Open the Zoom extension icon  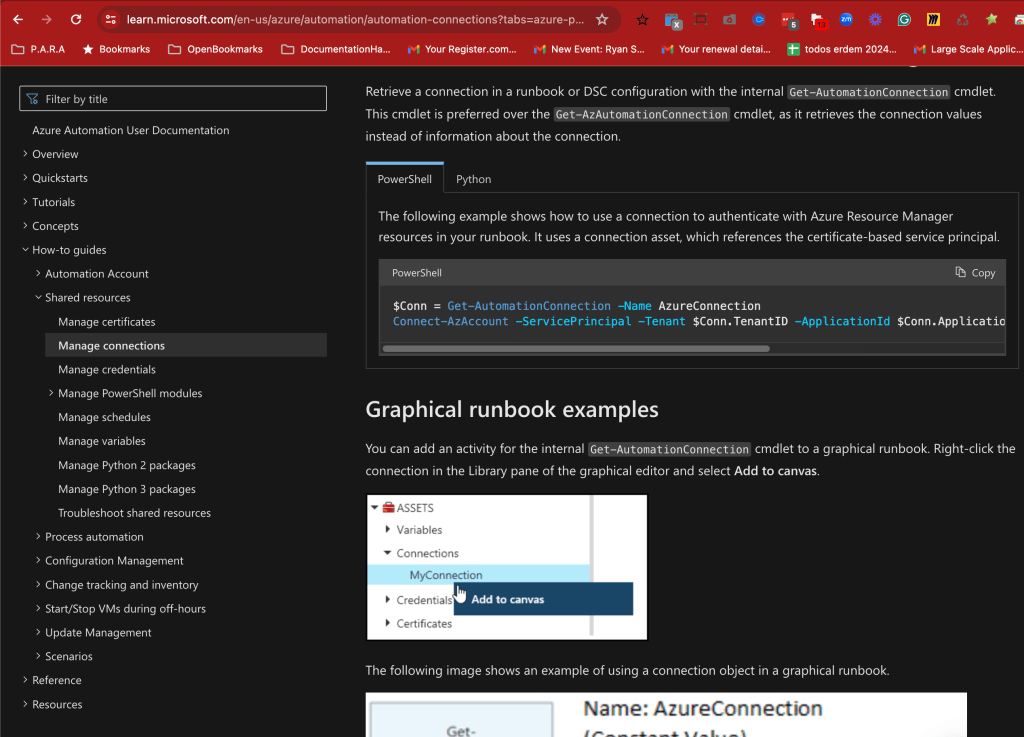pos(846,20)
